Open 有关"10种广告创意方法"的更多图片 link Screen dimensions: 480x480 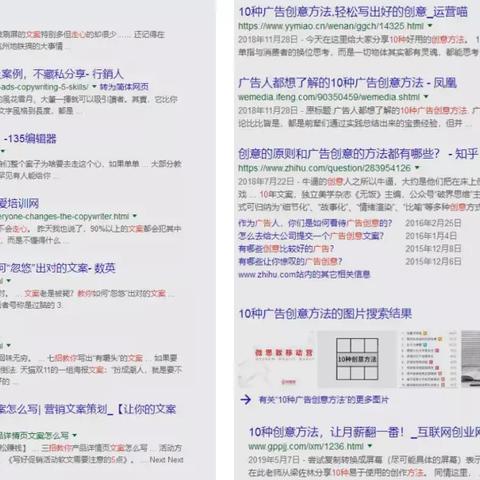point(324,400)
